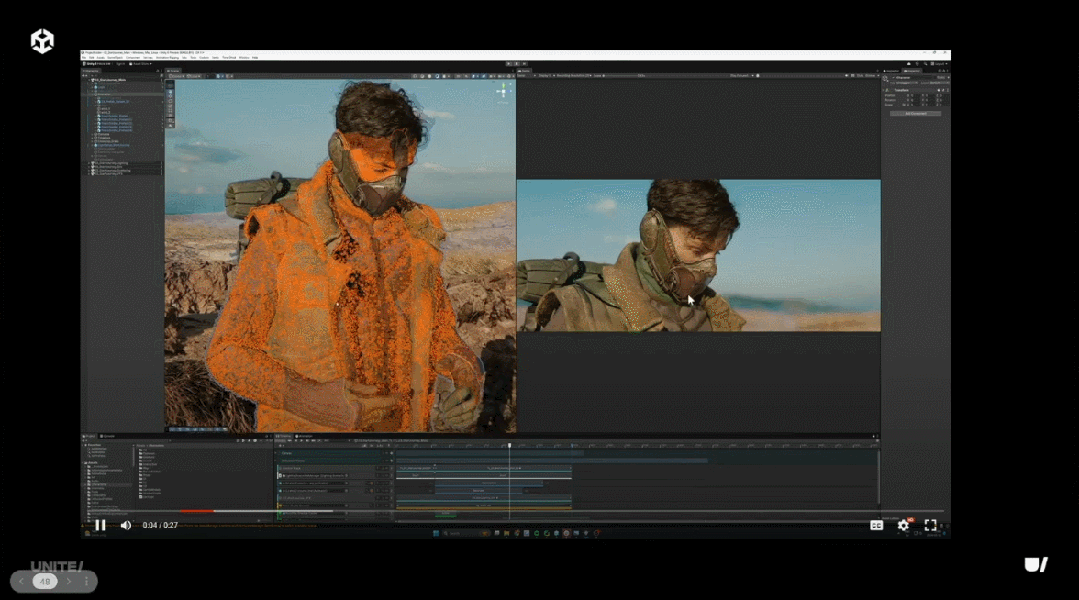Open the Window menu in Unity

[244, 58]
